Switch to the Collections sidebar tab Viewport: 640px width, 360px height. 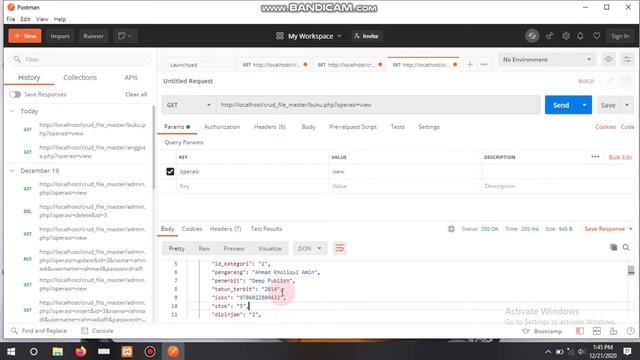[80, 78]
